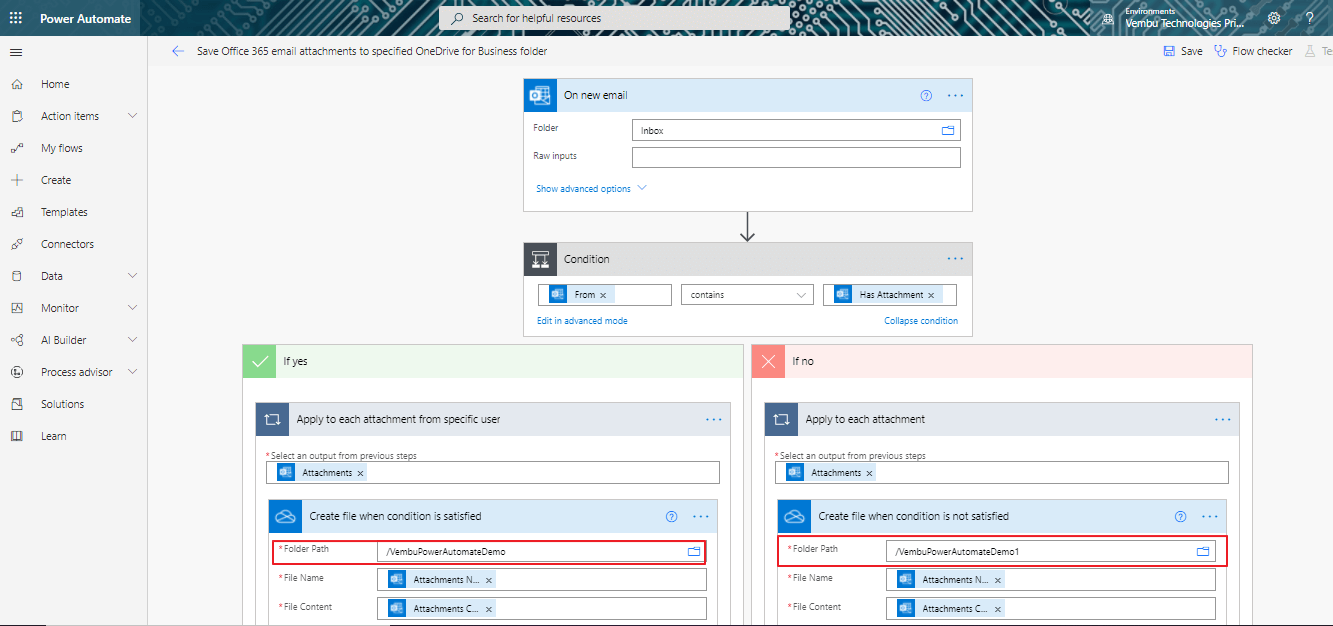
Task: Click the File Name field in If yes
Action: point(542,579)
